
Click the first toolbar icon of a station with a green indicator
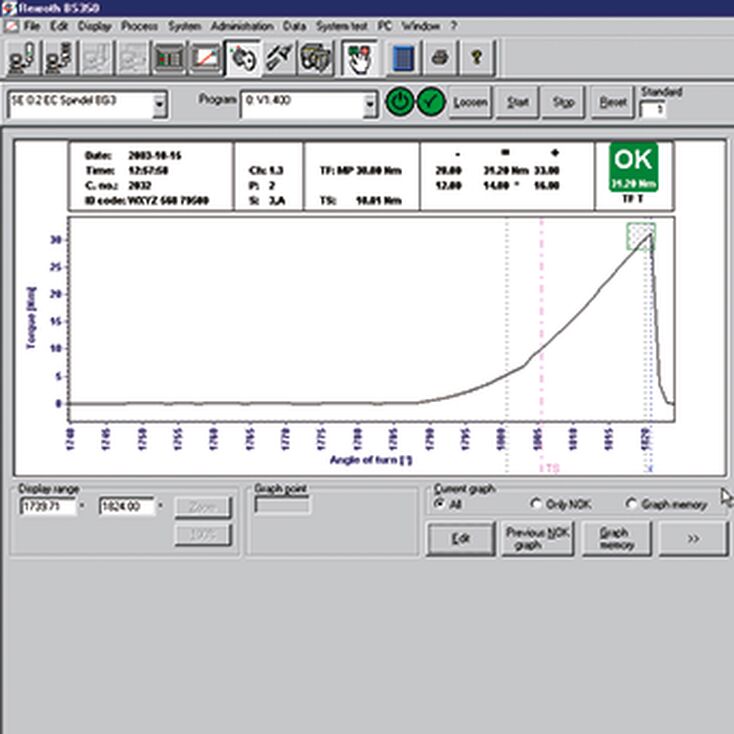[22, 58]
